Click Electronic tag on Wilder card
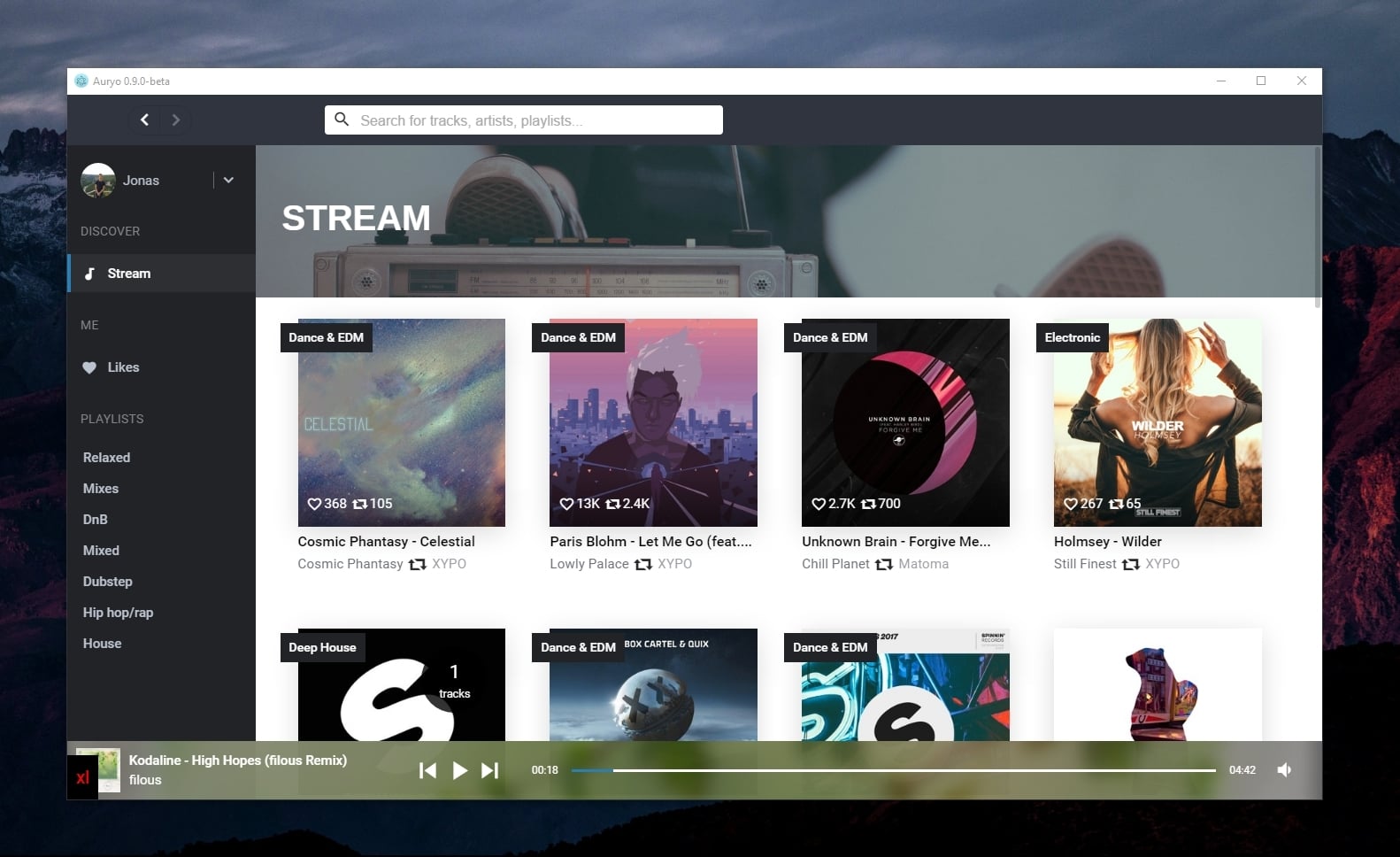Viewport: 1400px width, 857px height. (x=1072, y=337)
